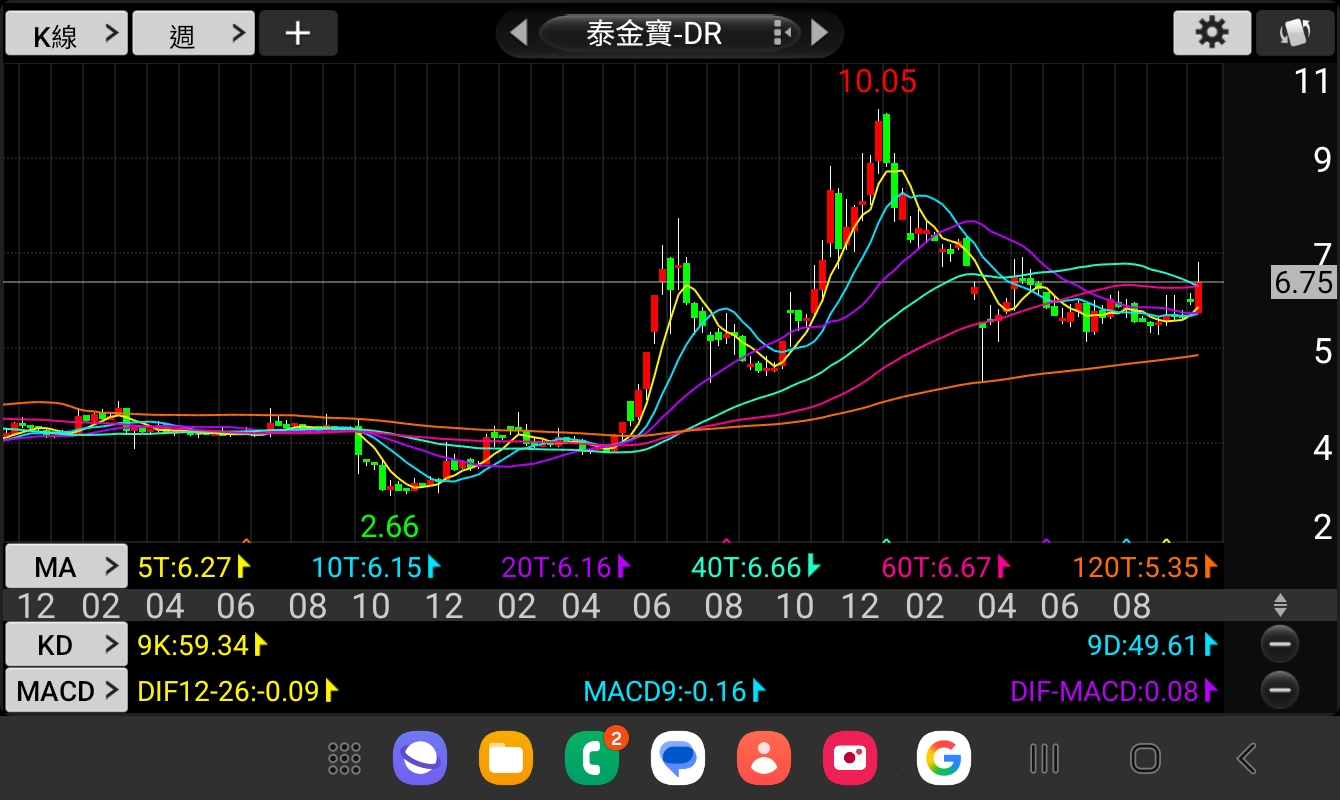
Task: Open the KD indicator selector
Action: pos(66,645)
